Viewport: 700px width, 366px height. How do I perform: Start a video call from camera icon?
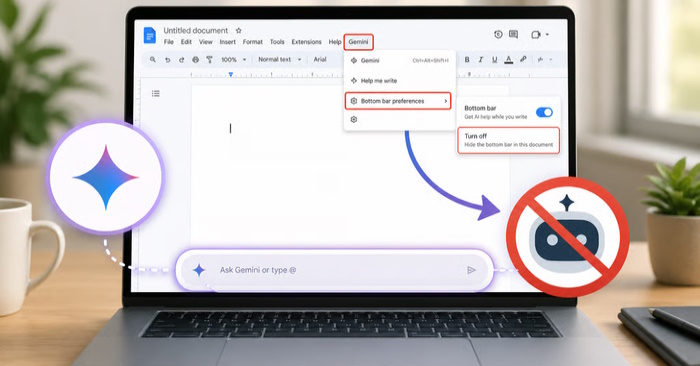(536, 34)
